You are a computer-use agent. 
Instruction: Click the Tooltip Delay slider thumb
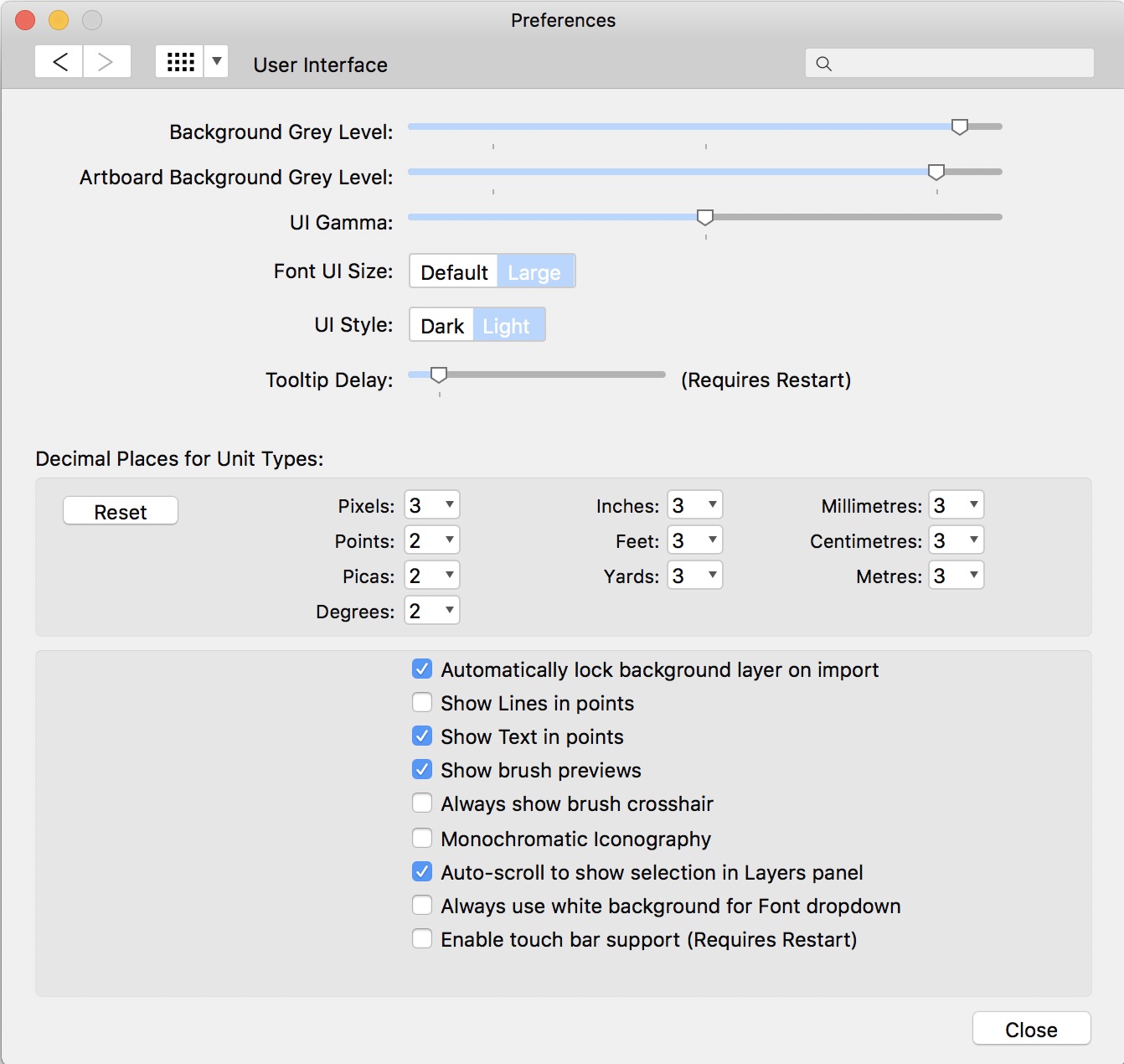pyautogui.click(x=438, y=375)
